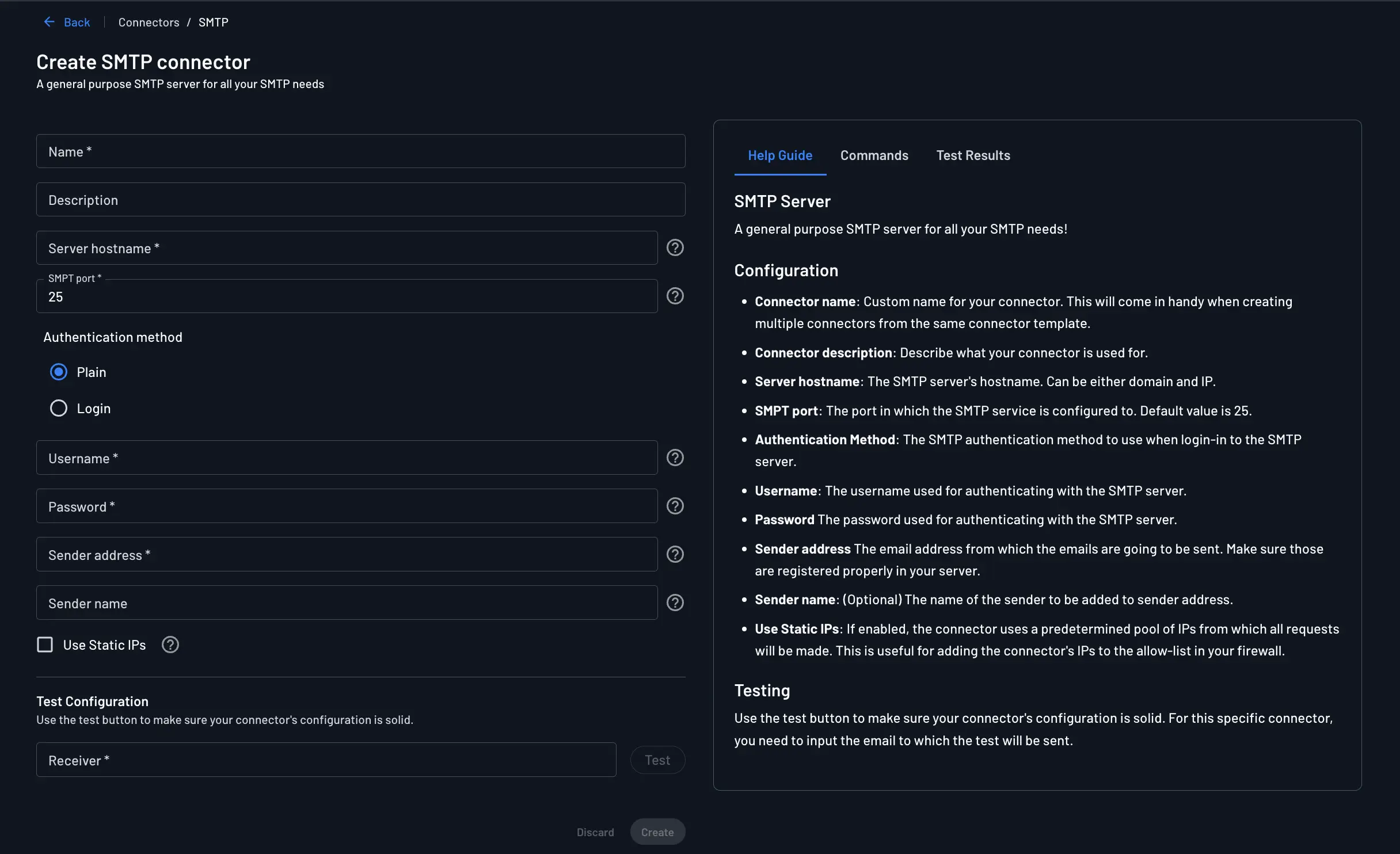Switch to the Commands tab
Screen dimensions: 1400x854
(x=874, y=155)
